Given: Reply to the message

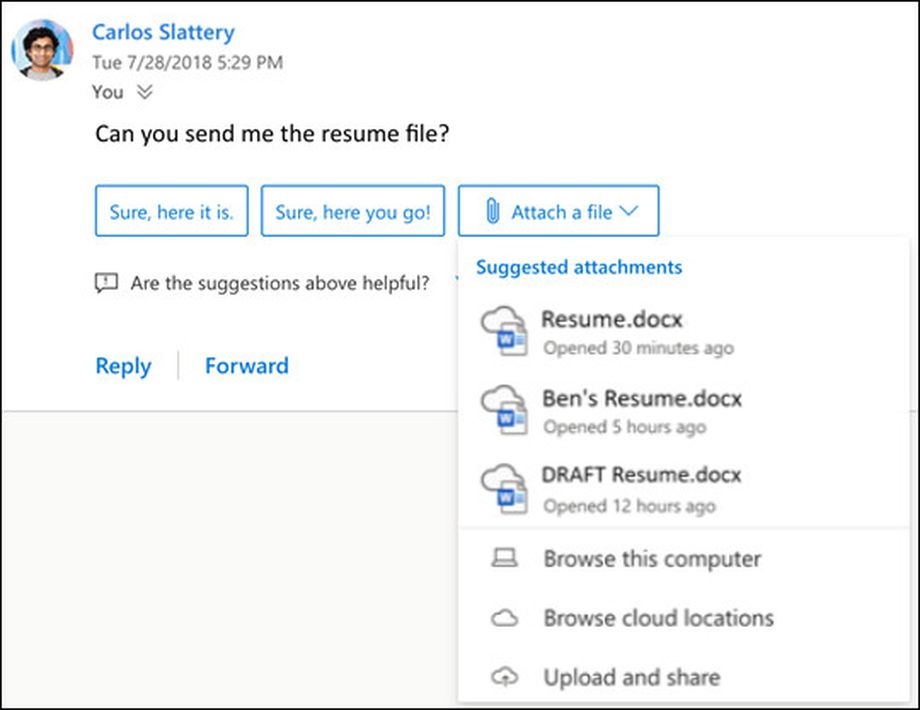Looking at the screenshot, I should click(123, 366).
